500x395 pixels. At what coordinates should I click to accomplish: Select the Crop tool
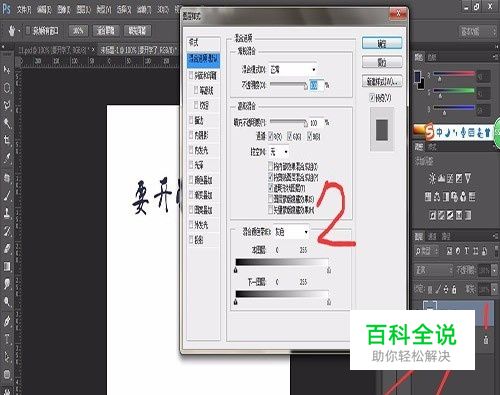[x=7, y=140]
